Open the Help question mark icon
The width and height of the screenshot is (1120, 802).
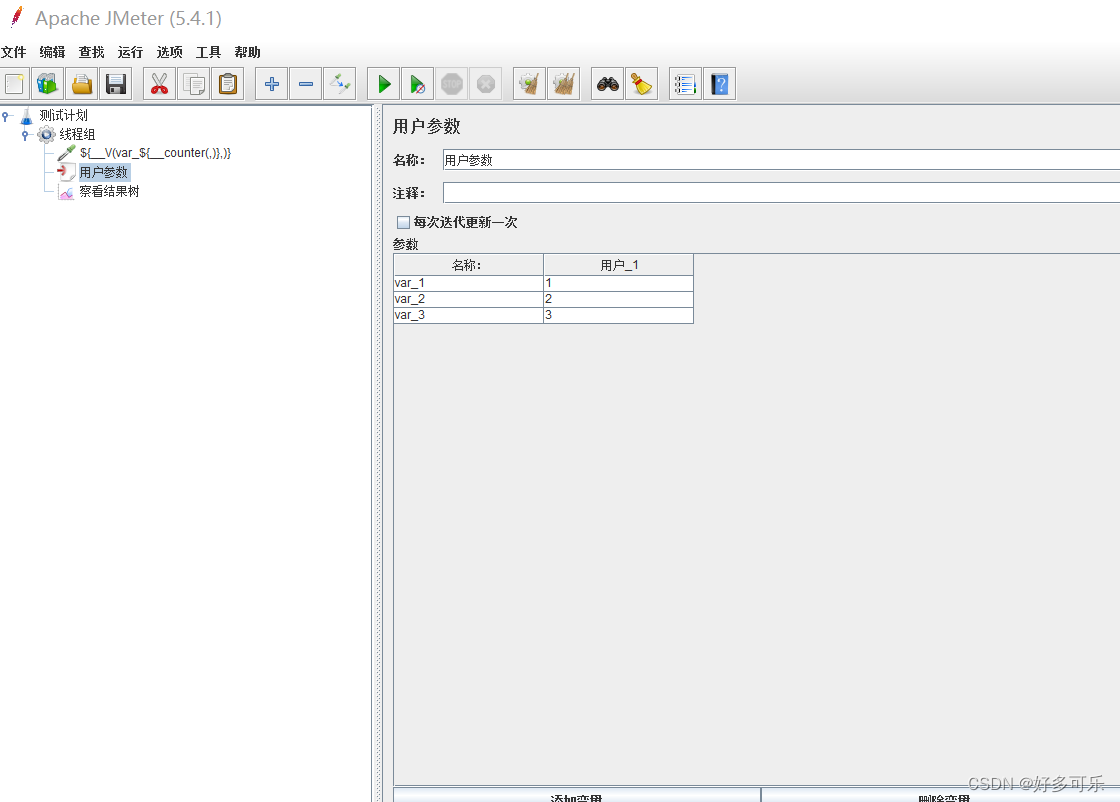coord(720,84)
